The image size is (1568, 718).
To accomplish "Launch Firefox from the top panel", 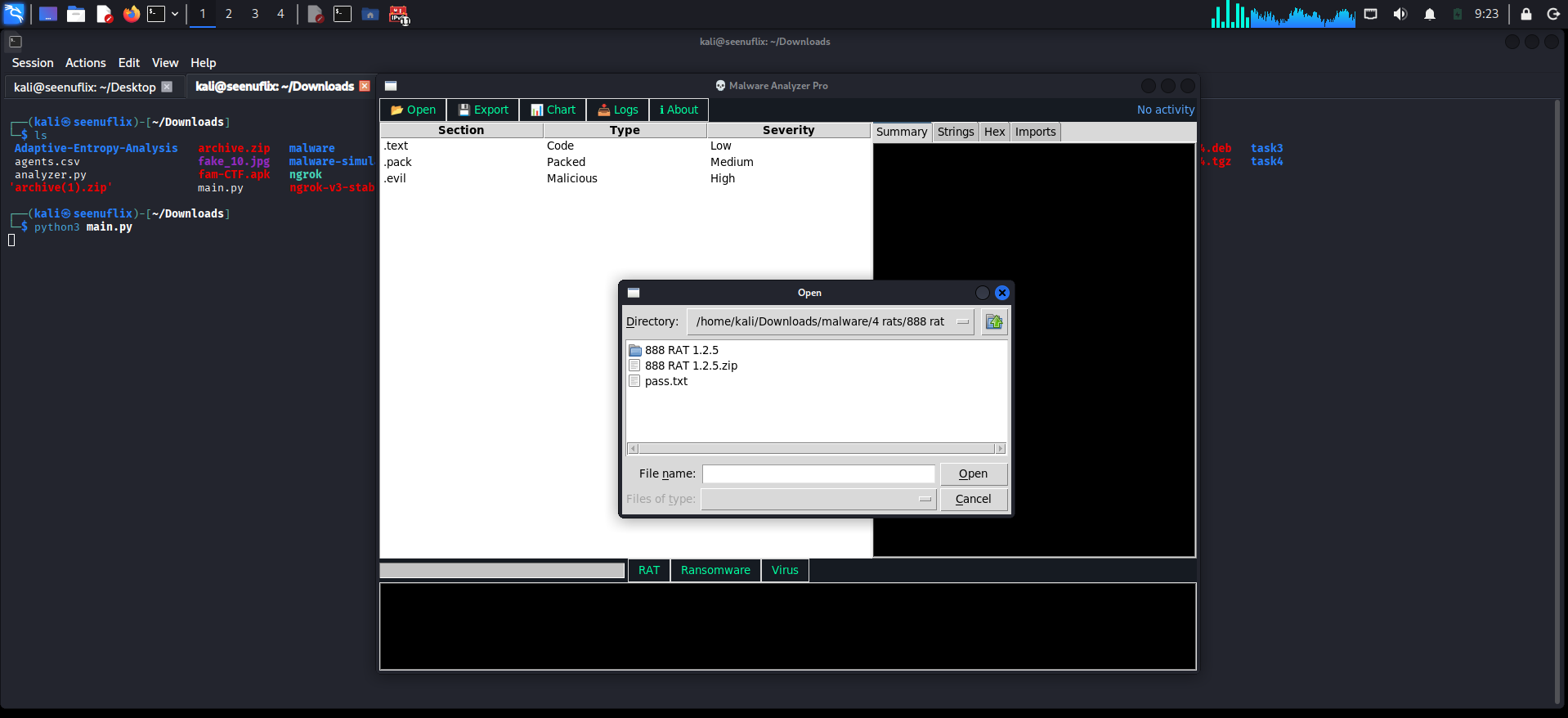I will pyautogui.click(x=131, y=14).
